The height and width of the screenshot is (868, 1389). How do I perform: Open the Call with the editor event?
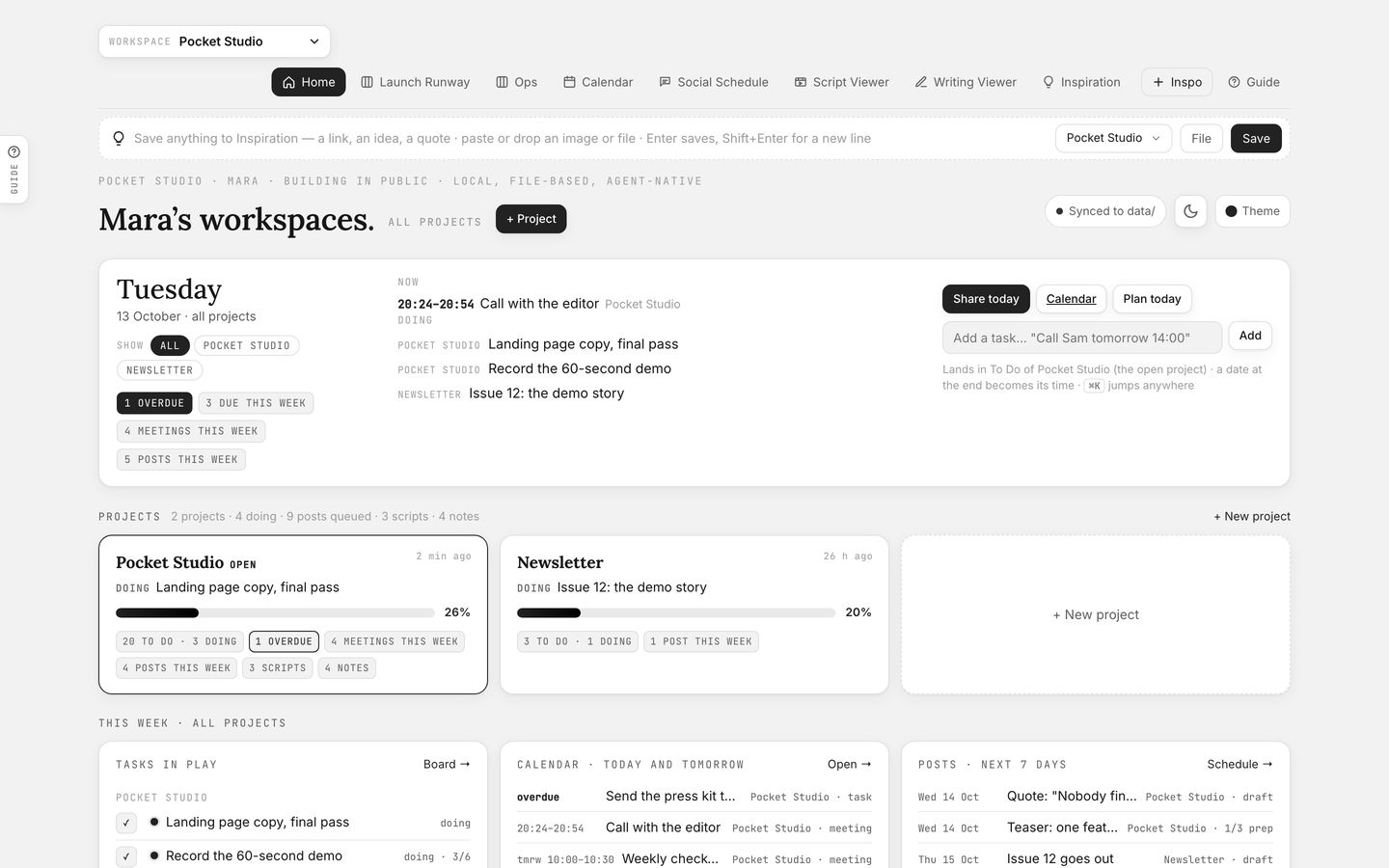(539, 304)
